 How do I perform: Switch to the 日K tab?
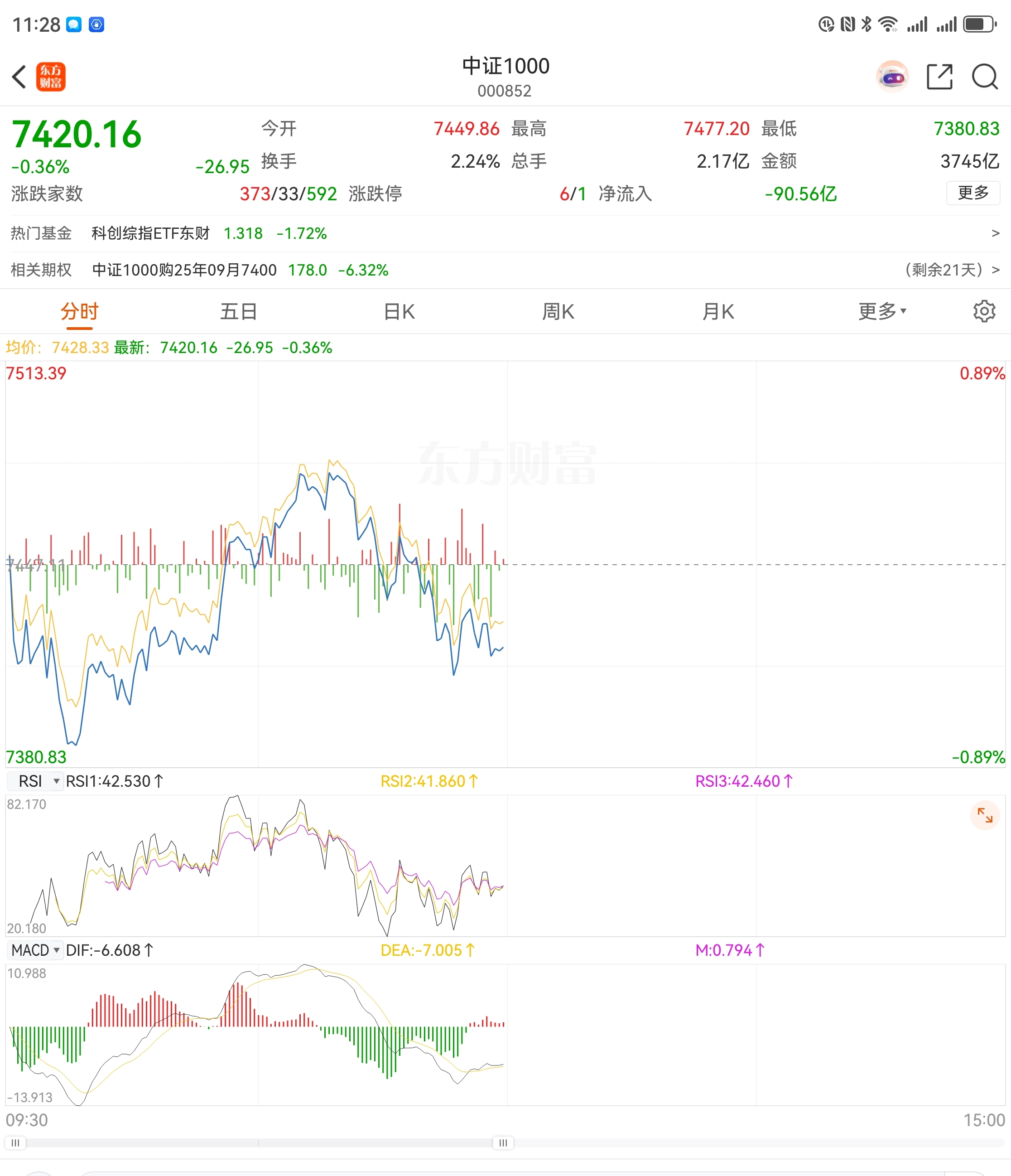(399, 311)
